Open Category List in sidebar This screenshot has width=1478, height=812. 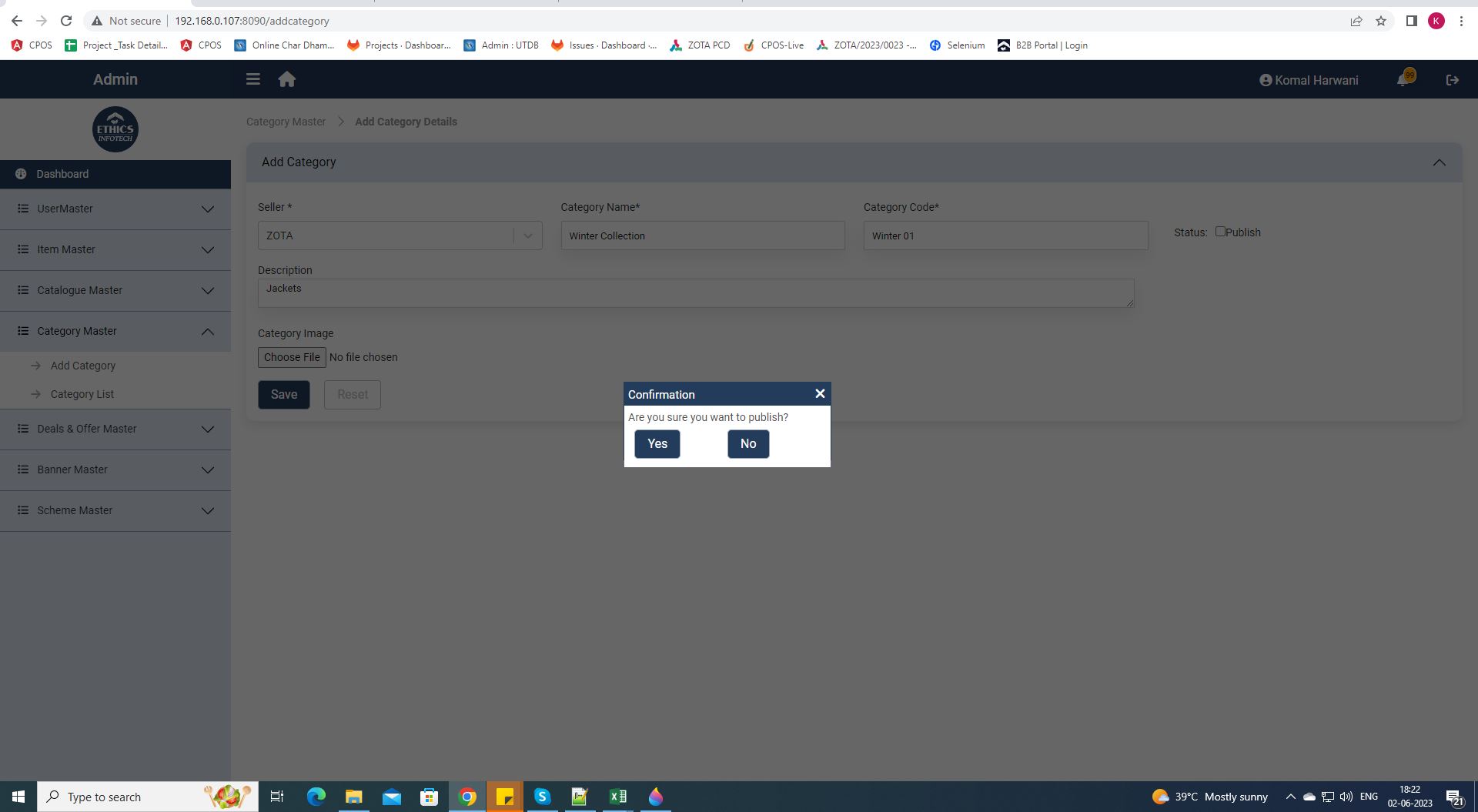[82, 394]
